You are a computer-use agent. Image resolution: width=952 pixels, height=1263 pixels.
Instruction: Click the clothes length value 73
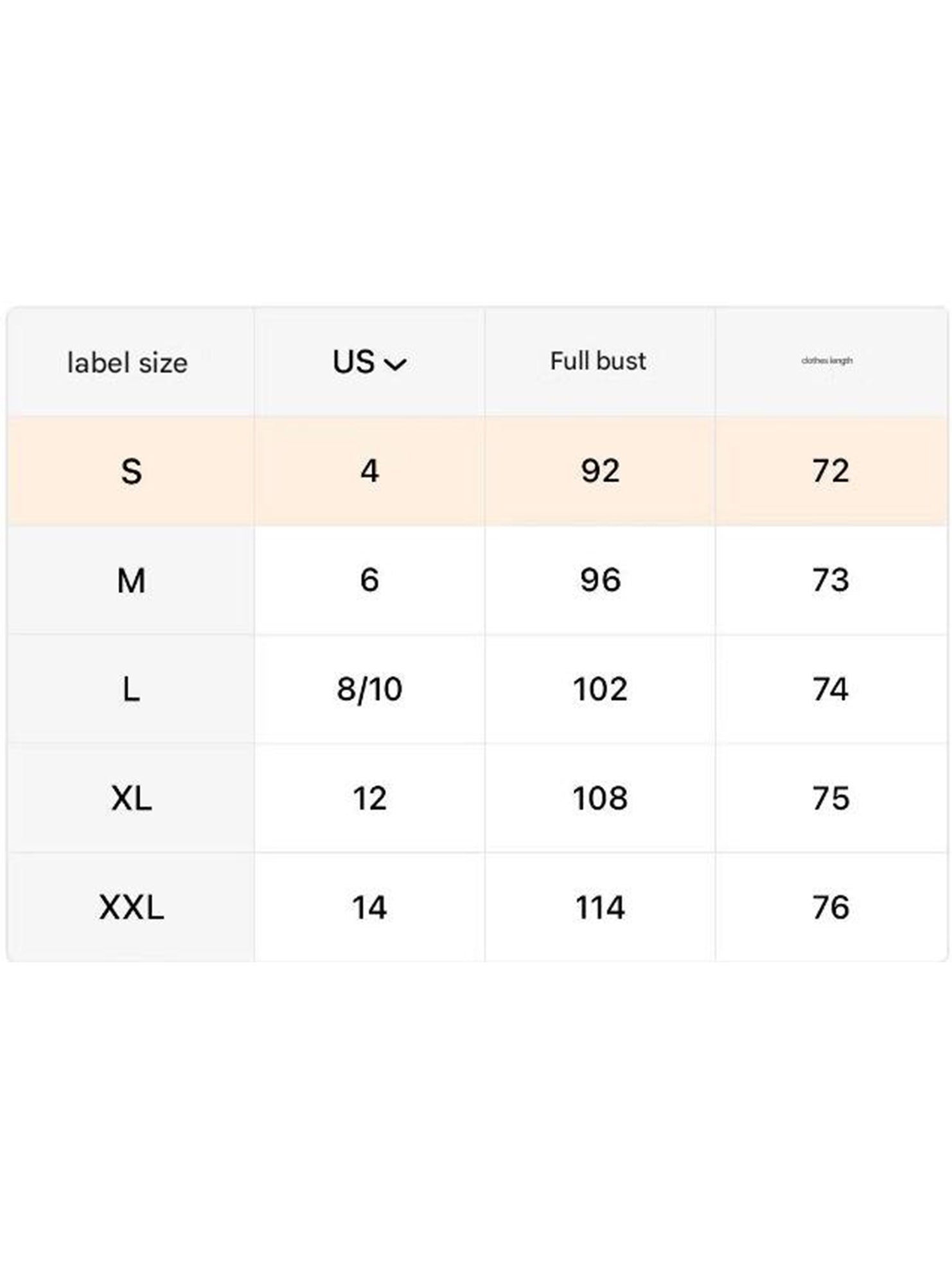tap(831, 580)
